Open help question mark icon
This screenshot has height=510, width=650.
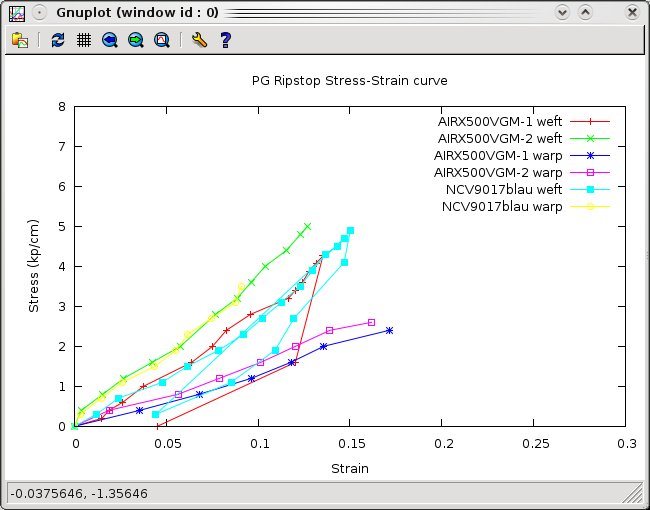click(226, 40)
